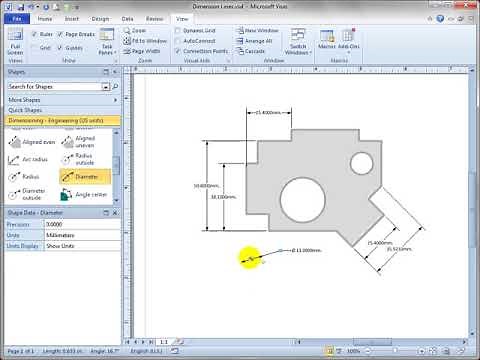
Task: Adjust the zoom slider in the status bar
Action: pos(395,351)
